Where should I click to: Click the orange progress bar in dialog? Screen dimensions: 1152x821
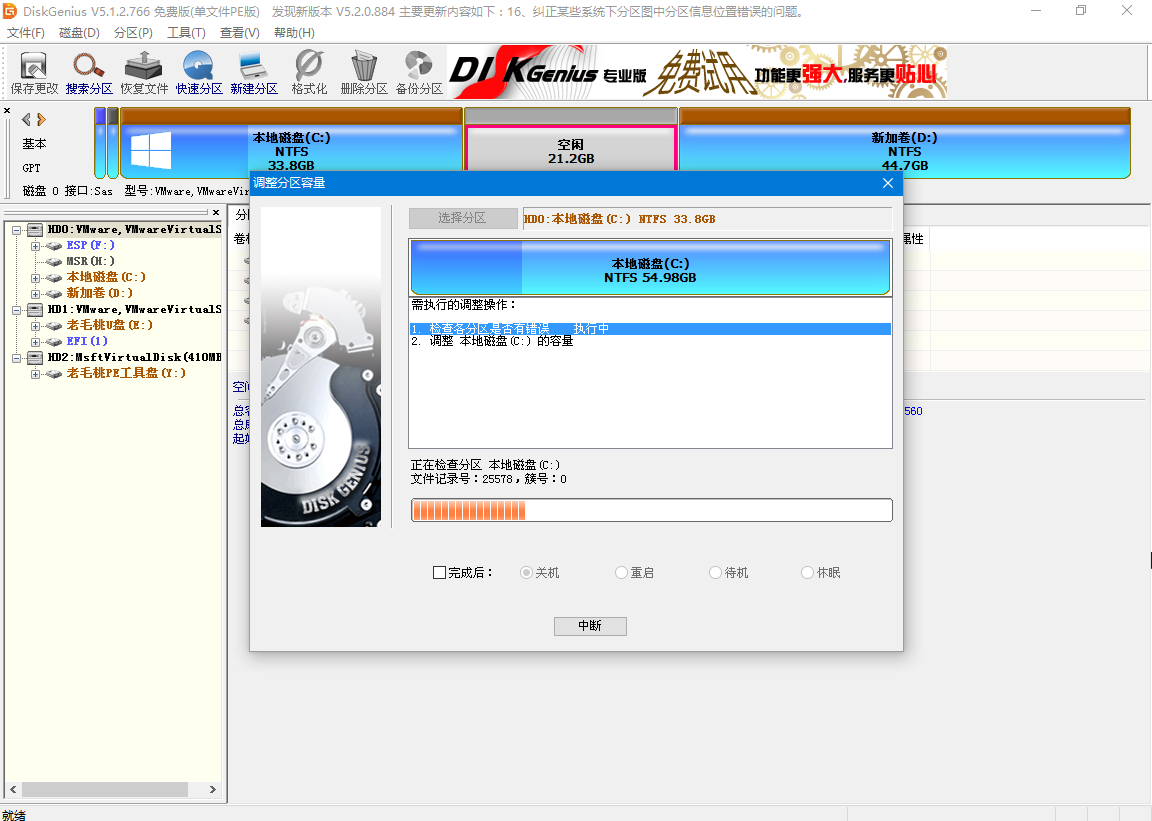[x=651, y=510]
